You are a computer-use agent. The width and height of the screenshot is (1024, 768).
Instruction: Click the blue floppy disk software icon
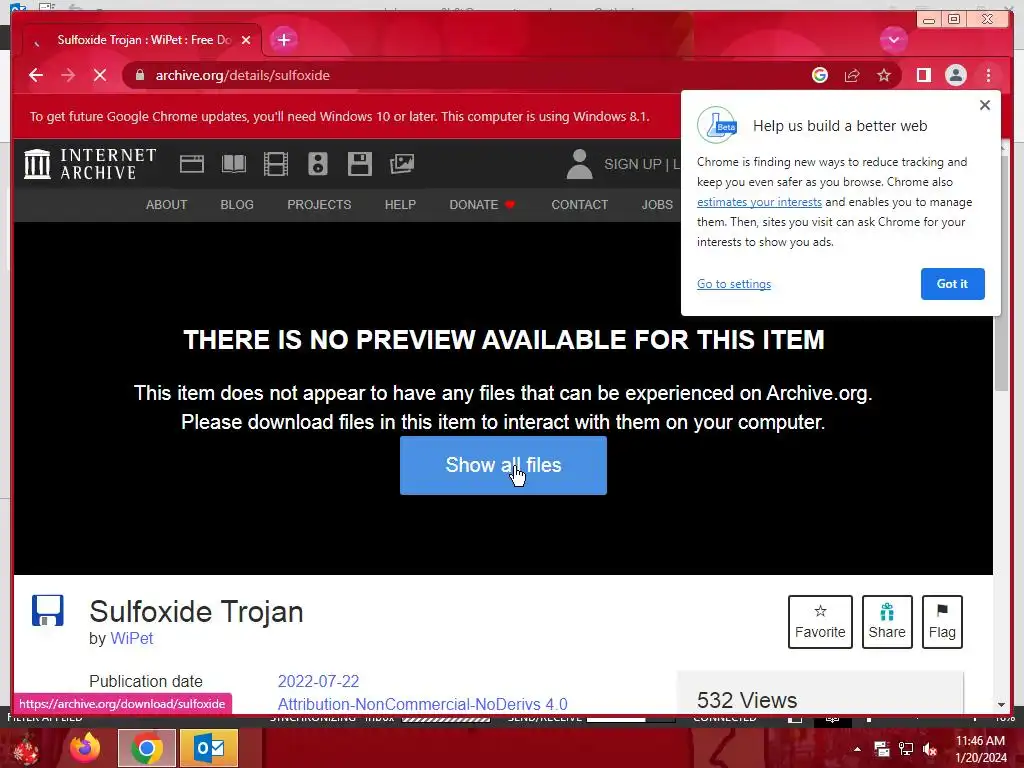point(48,611)
